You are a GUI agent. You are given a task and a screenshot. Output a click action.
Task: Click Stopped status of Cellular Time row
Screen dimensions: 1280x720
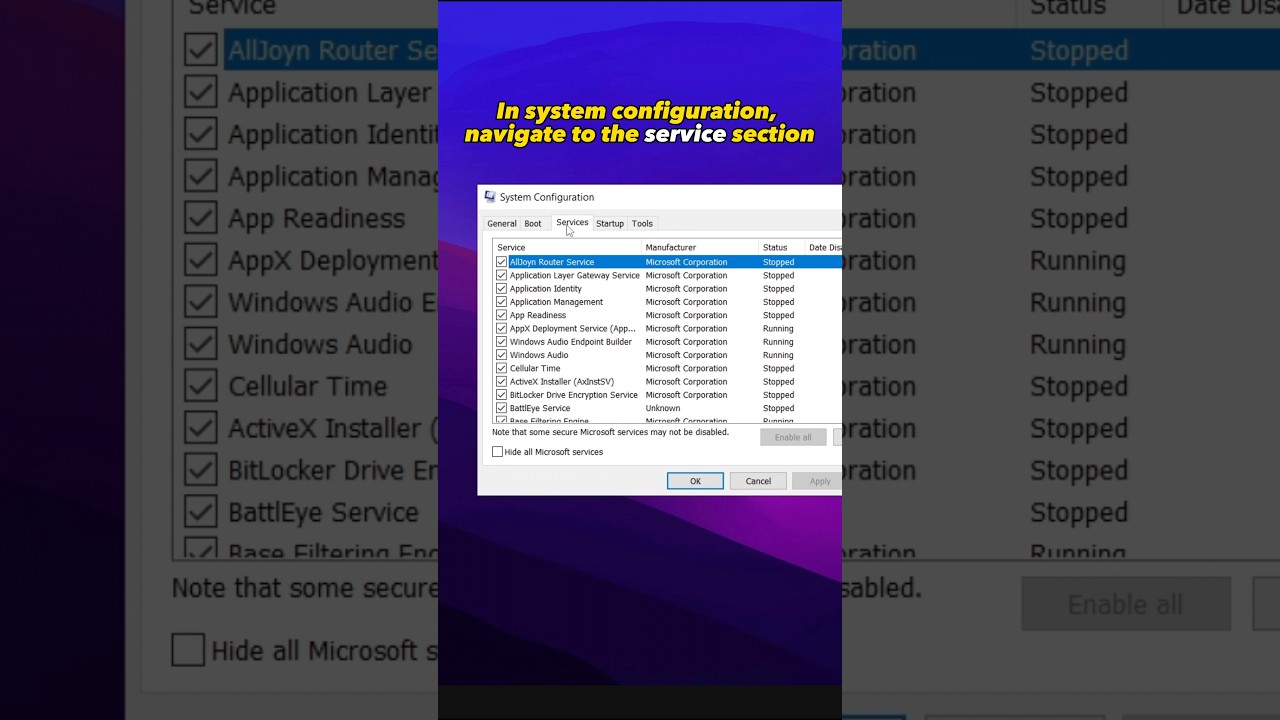779,368
